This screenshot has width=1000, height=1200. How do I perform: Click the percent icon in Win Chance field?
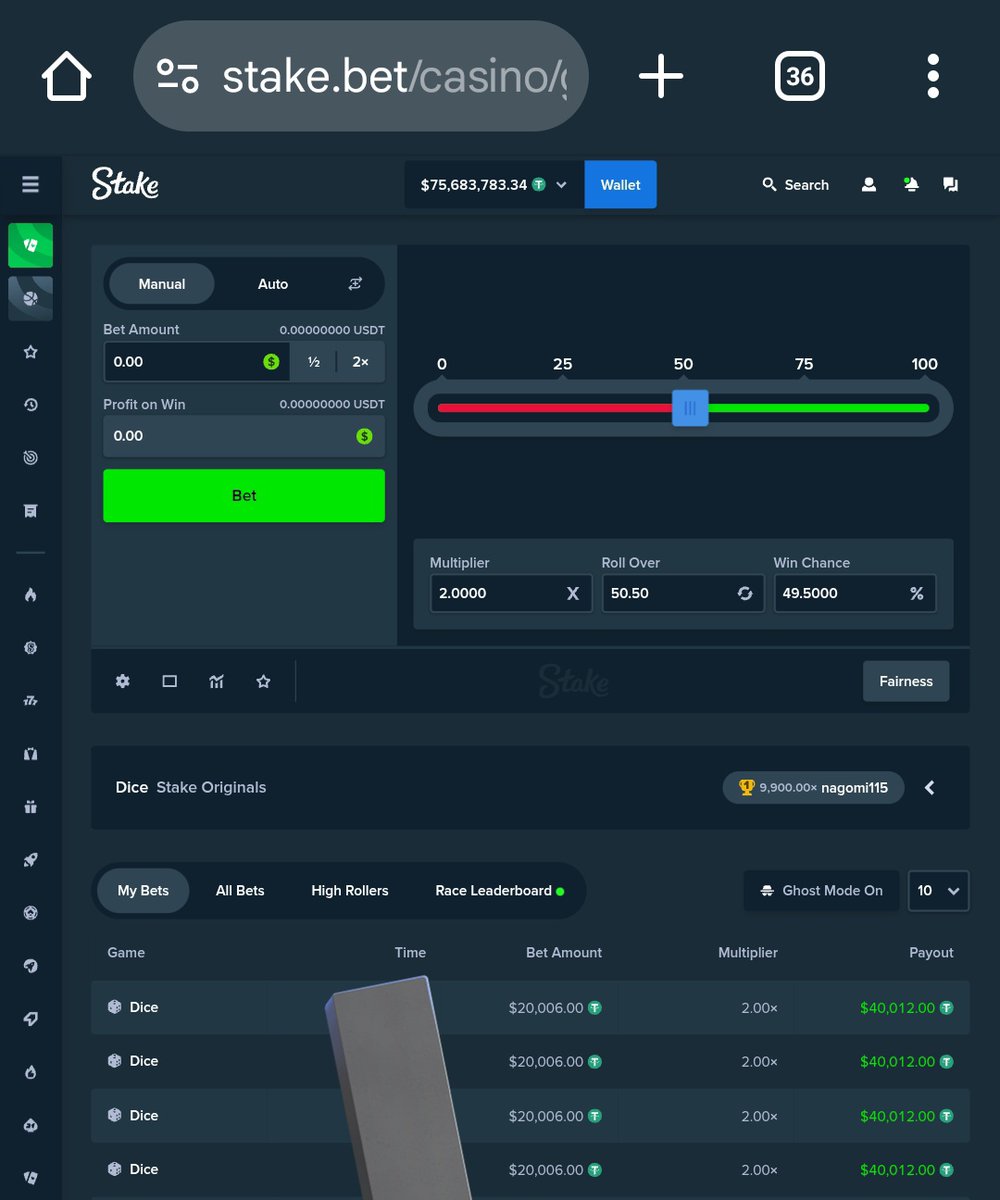(x=917, y=593)
